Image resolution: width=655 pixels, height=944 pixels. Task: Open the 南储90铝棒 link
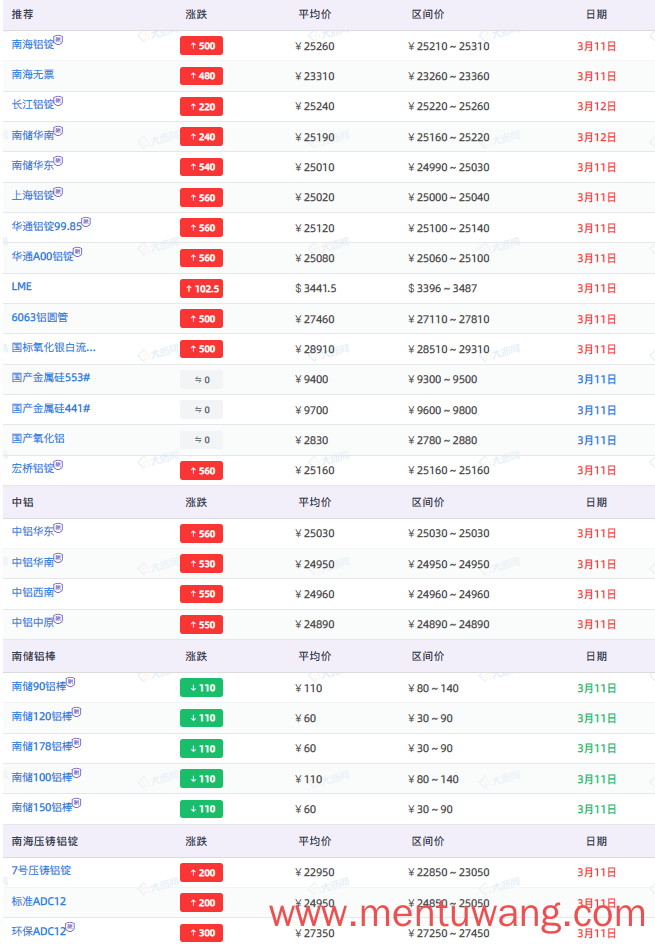coord(39,686)
